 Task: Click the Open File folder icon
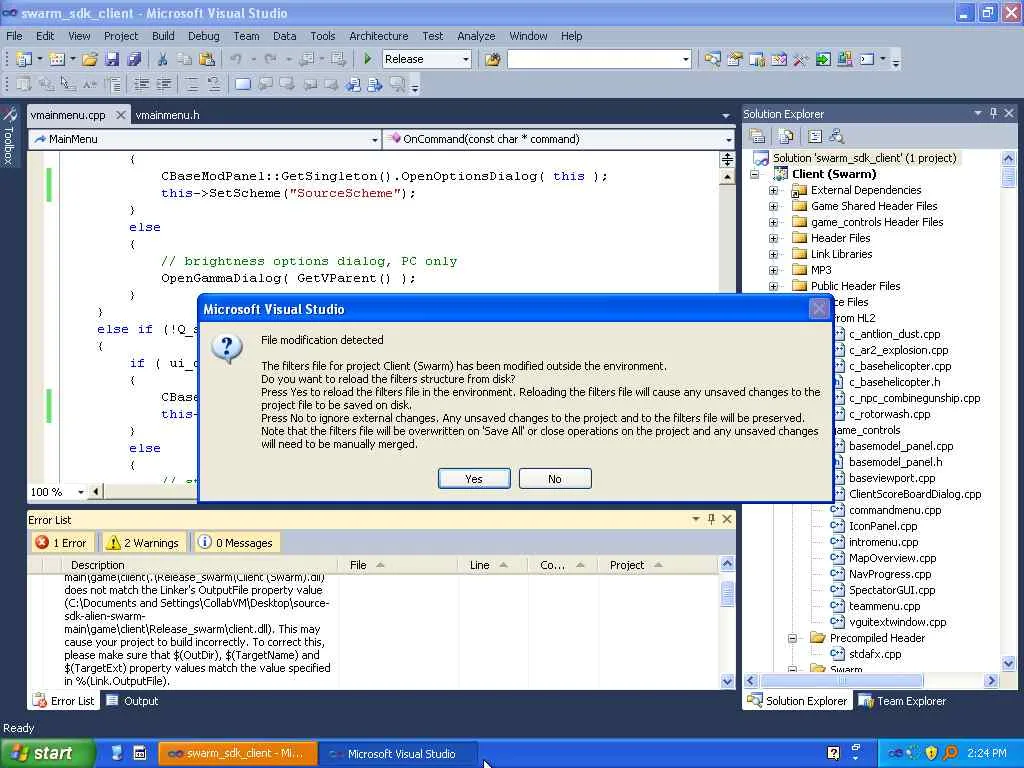tap(89, 59)
